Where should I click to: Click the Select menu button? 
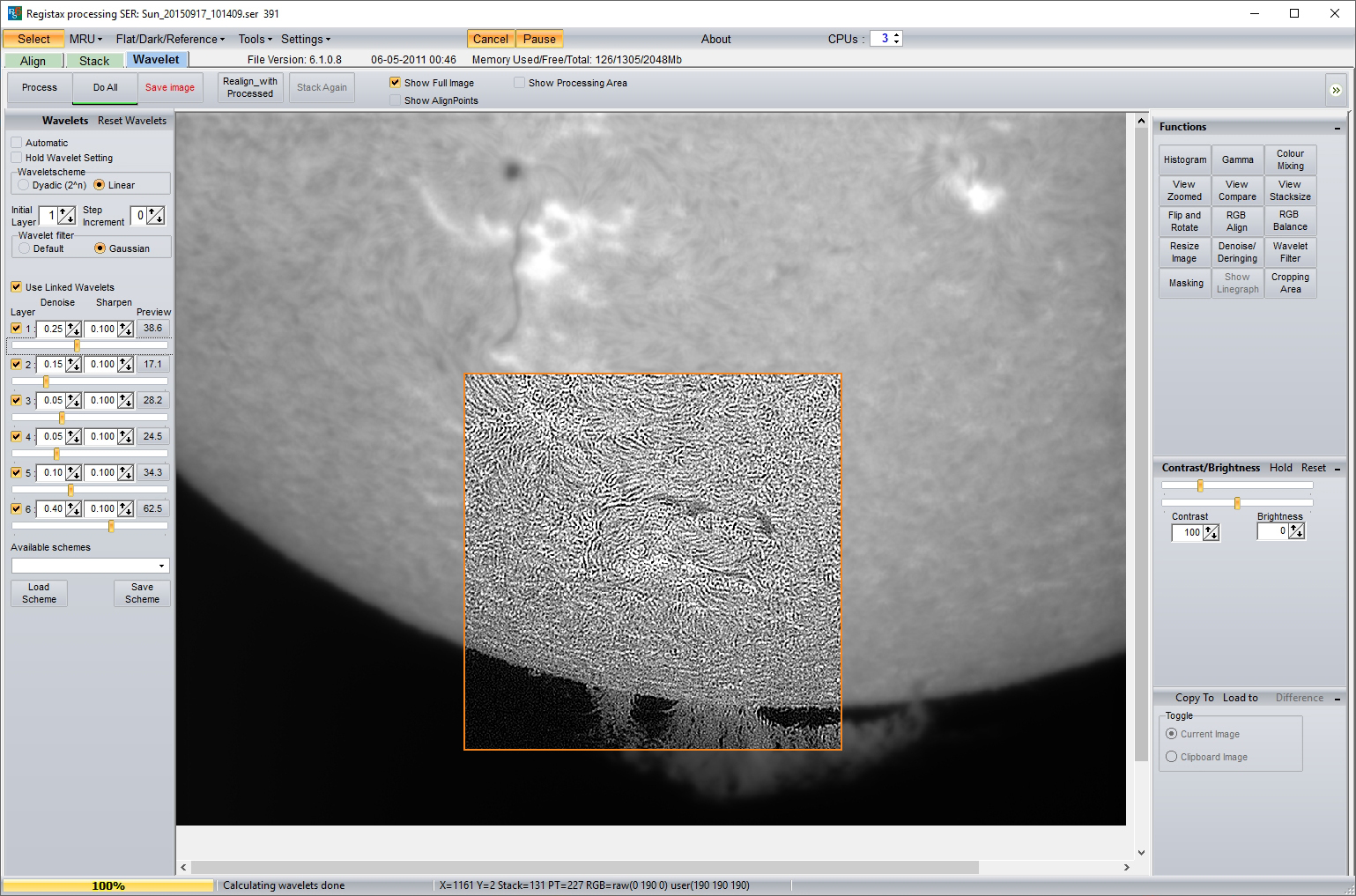(33, 39)
